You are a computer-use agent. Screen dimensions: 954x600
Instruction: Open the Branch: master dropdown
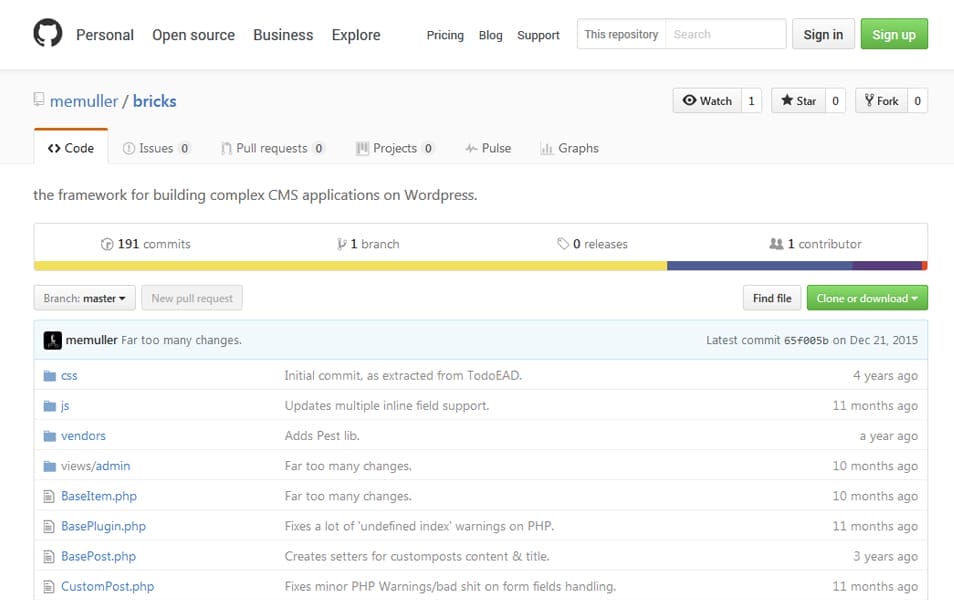pos(85,298)
